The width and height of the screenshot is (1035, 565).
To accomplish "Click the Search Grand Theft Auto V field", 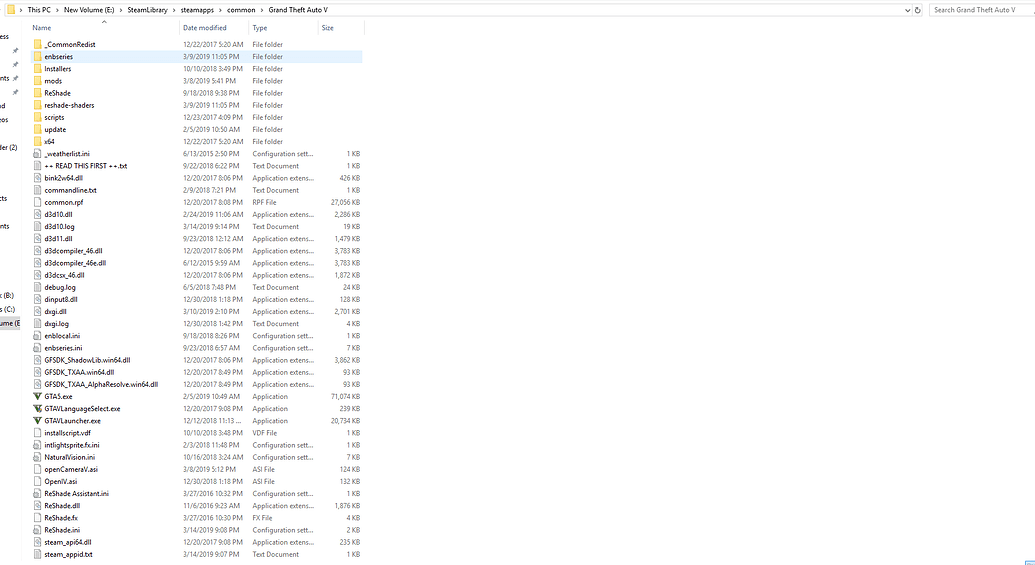I will [981, 10].
